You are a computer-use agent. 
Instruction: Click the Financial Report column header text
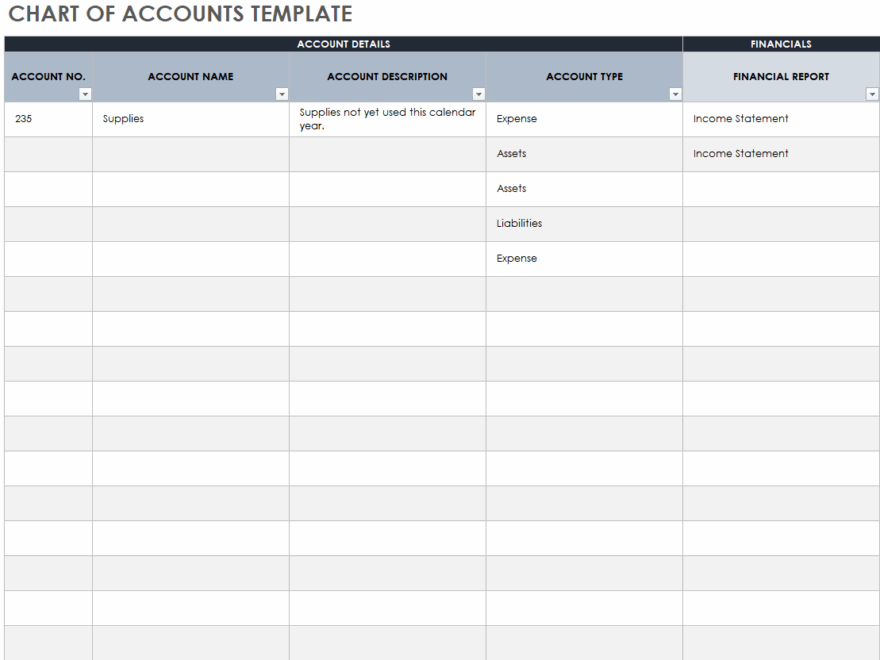781,77
